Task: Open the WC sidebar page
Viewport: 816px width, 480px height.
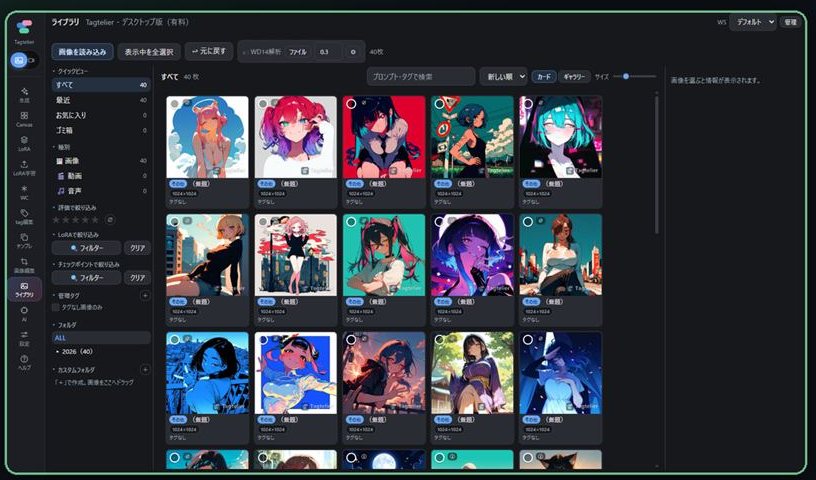Action: pyautogui.click(x=24, y=192)
